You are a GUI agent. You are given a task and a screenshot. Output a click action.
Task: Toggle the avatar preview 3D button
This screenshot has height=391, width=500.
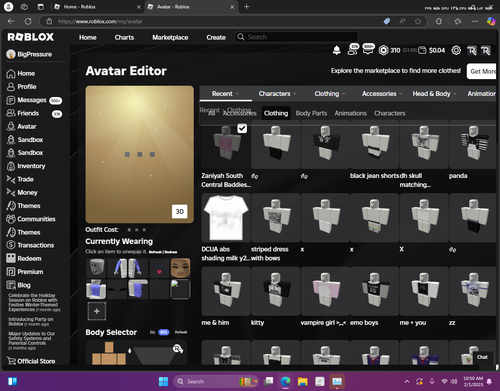pos(180,211)
